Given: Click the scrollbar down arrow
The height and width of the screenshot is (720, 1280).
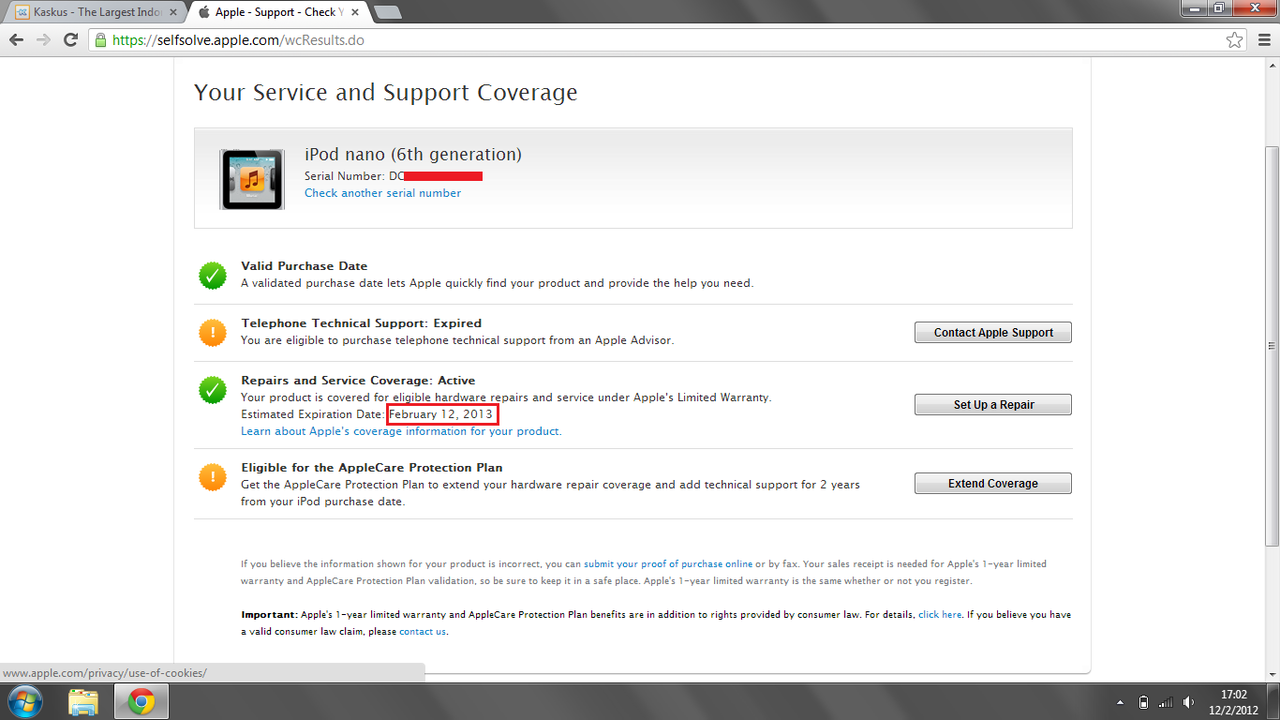Looking at the screenshot, I should pos(1271,675).
